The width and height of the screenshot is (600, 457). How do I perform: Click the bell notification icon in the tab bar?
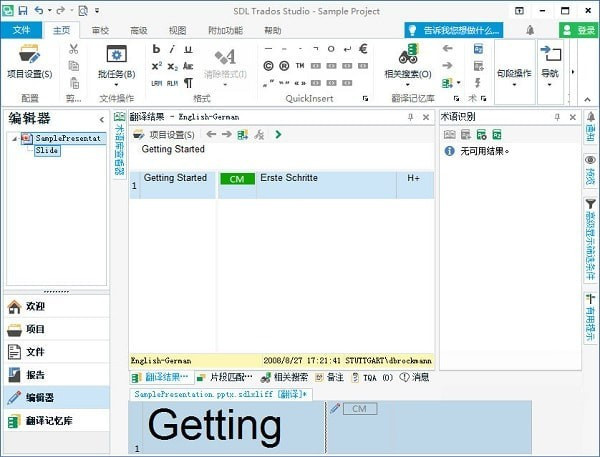pos(530,30)
